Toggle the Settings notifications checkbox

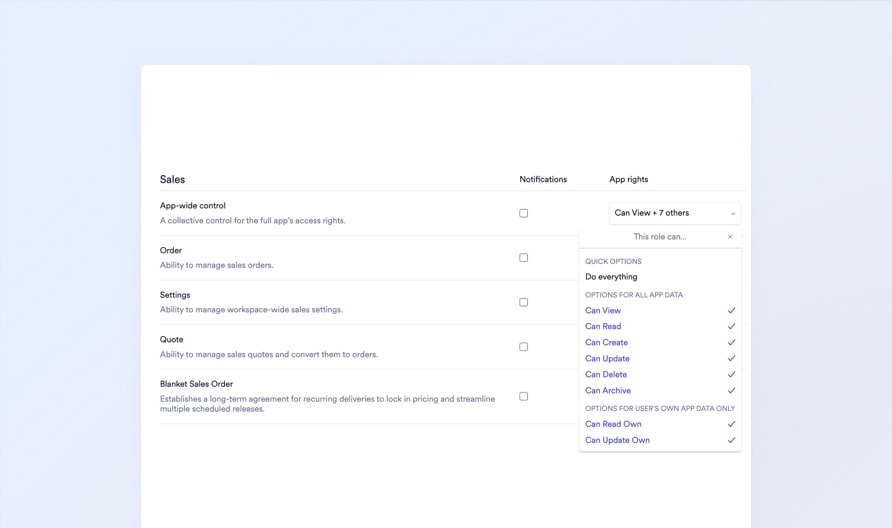click(x=523, y=302)
